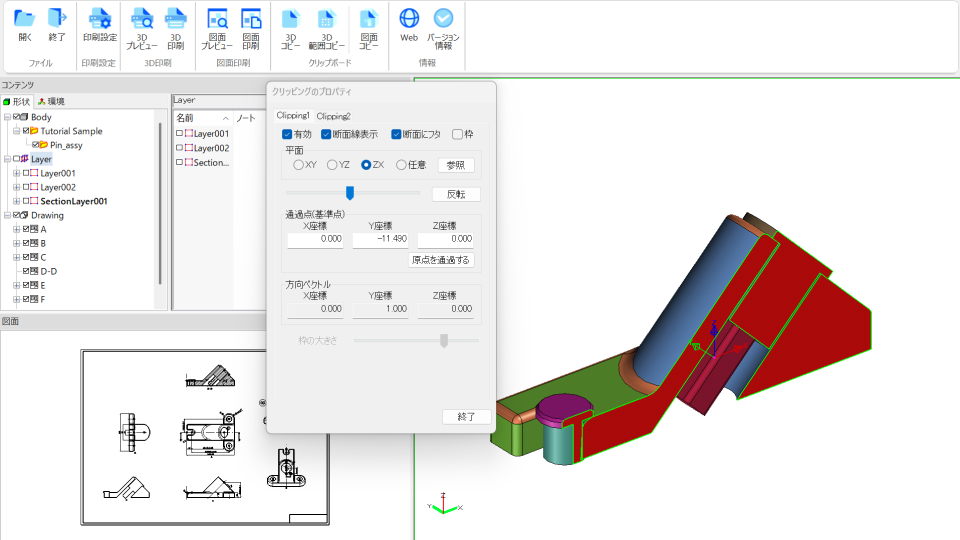Launch the 3Dプレビュー preview tool
The width and height of the screenshot is (960, 540).
pyautogui.click(x=142, y=24)
